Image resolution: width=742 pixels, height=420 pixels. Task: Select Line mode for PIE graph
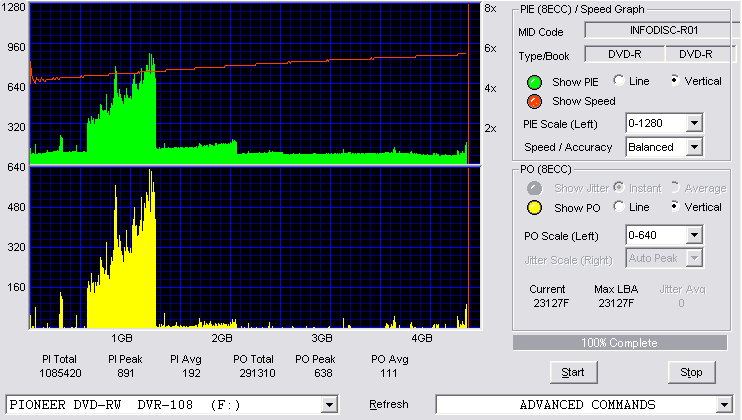pos(619,80)
